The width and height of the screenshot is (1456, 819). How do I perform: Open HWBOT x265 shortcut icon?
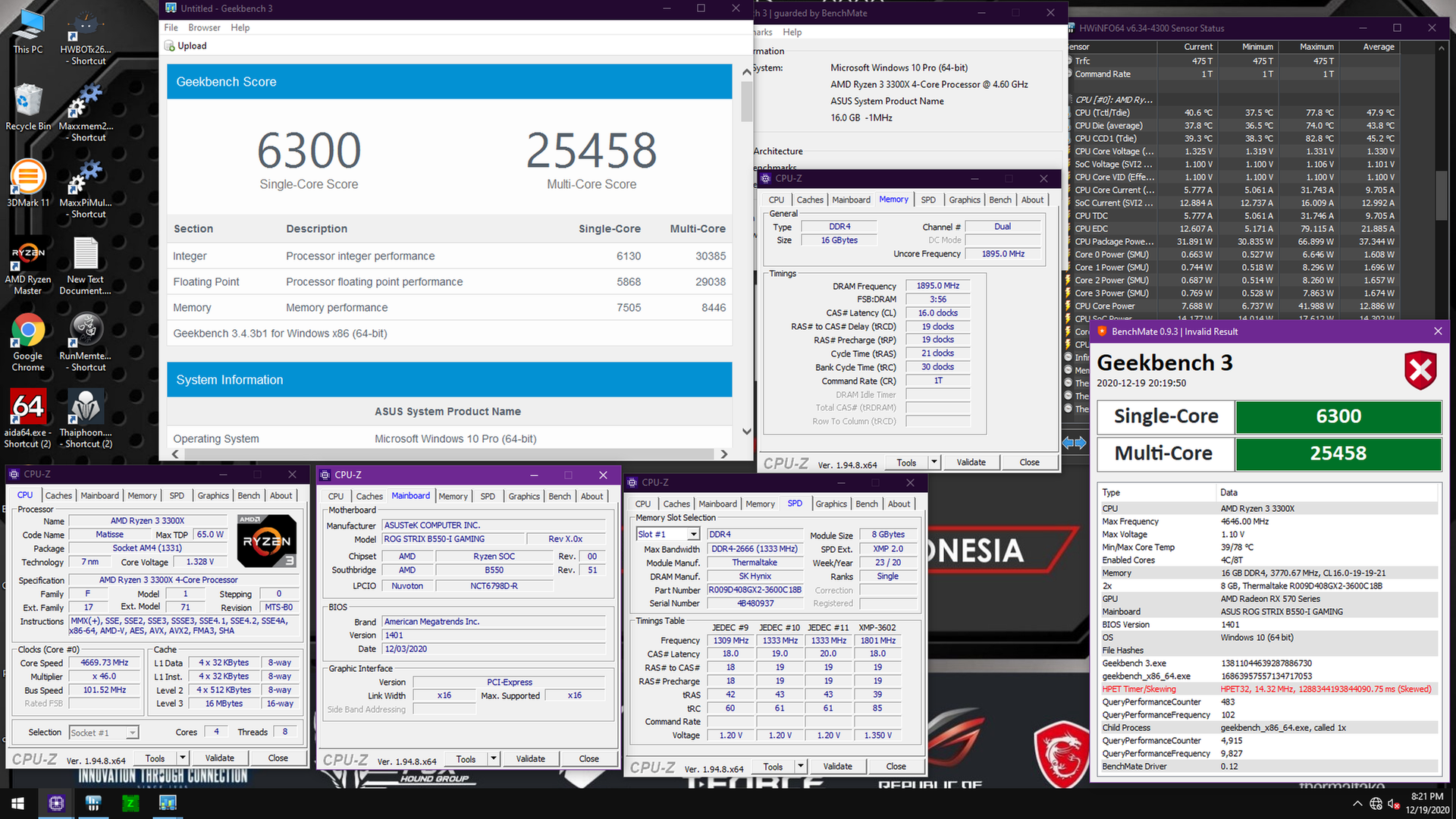86,36
